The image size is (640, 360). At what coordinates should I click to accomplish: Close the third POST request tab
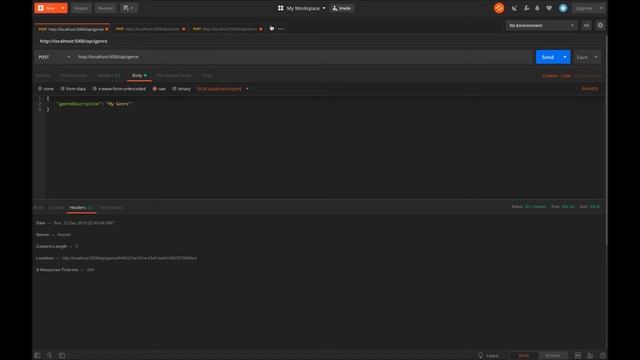261,29
